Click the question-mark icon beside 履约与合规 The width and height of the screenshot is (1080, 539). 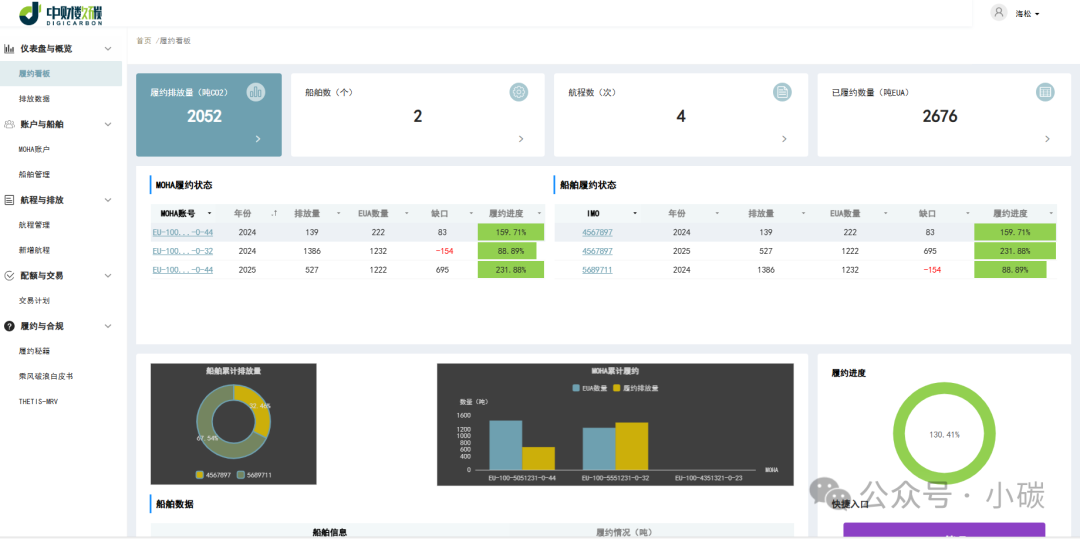9,326
